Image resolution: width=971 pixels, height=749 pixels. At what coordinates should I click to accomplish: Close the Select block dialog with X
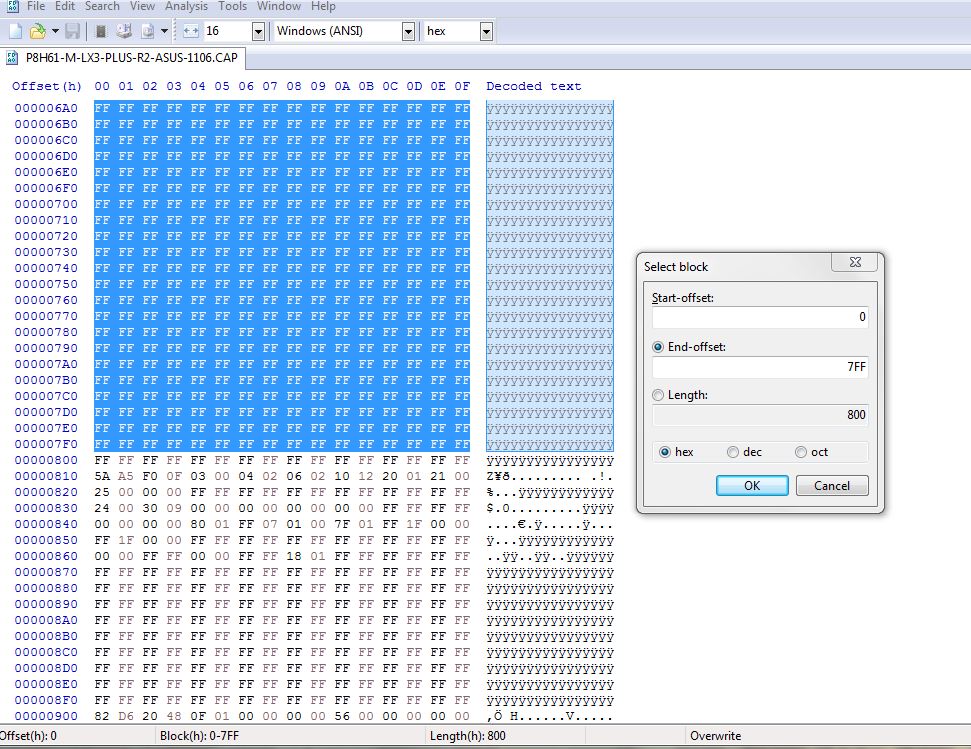855,262
